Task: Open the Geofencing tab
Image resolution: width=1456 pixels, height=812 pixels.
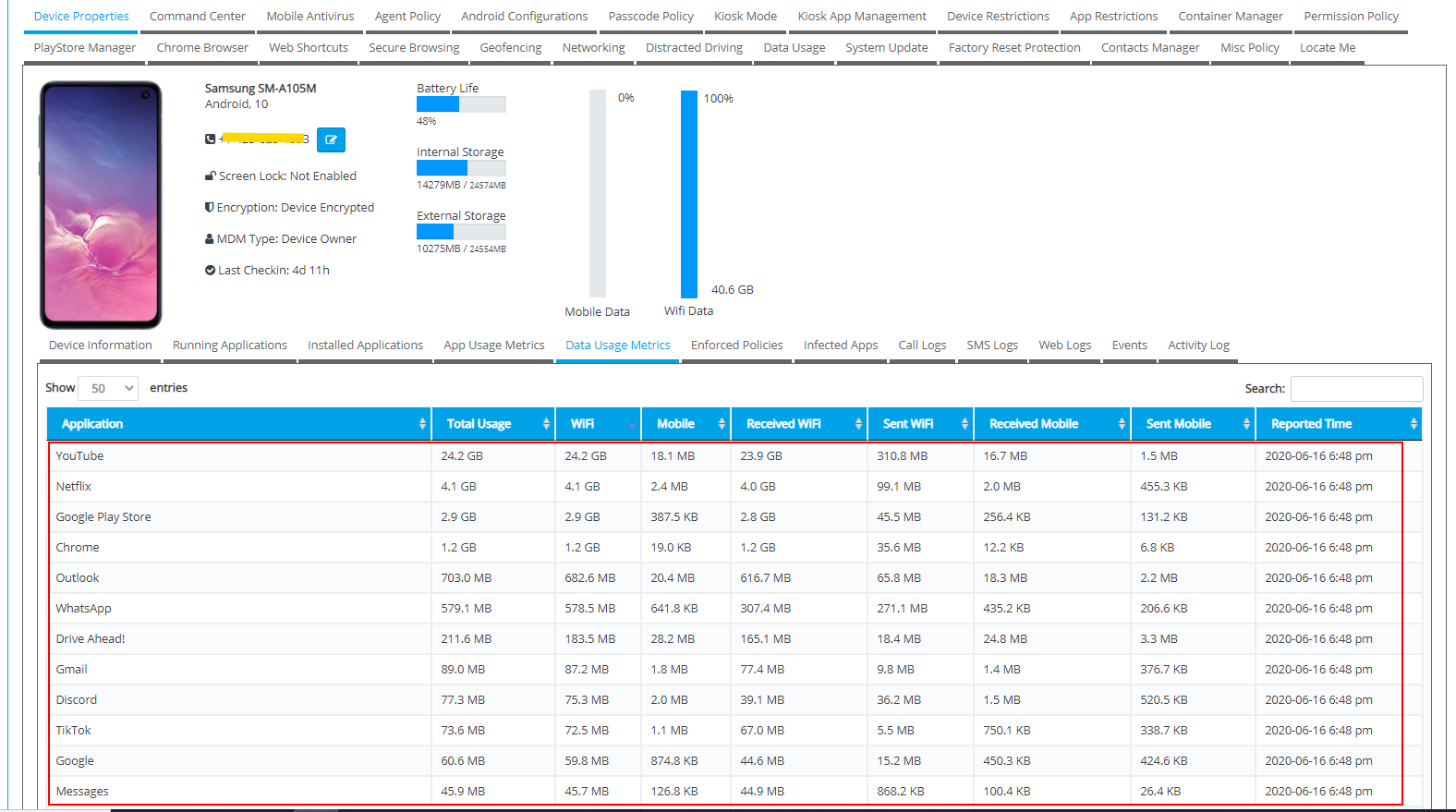Action: point(511,48)
